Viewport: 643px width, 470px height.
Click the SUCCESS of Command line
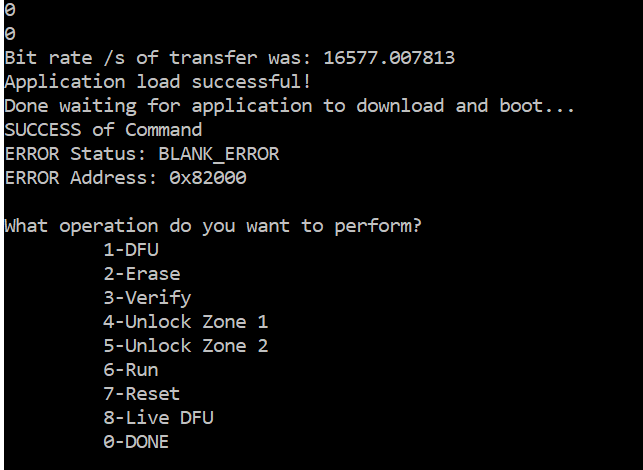pos(103,130)
